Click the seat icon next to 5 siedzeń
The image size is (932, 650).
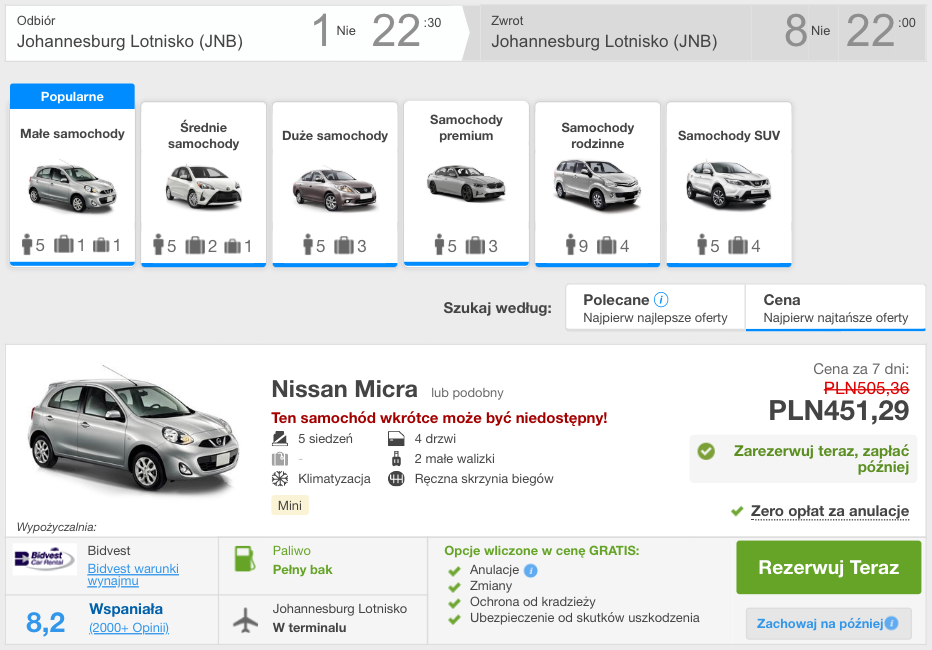pos(279,439)
